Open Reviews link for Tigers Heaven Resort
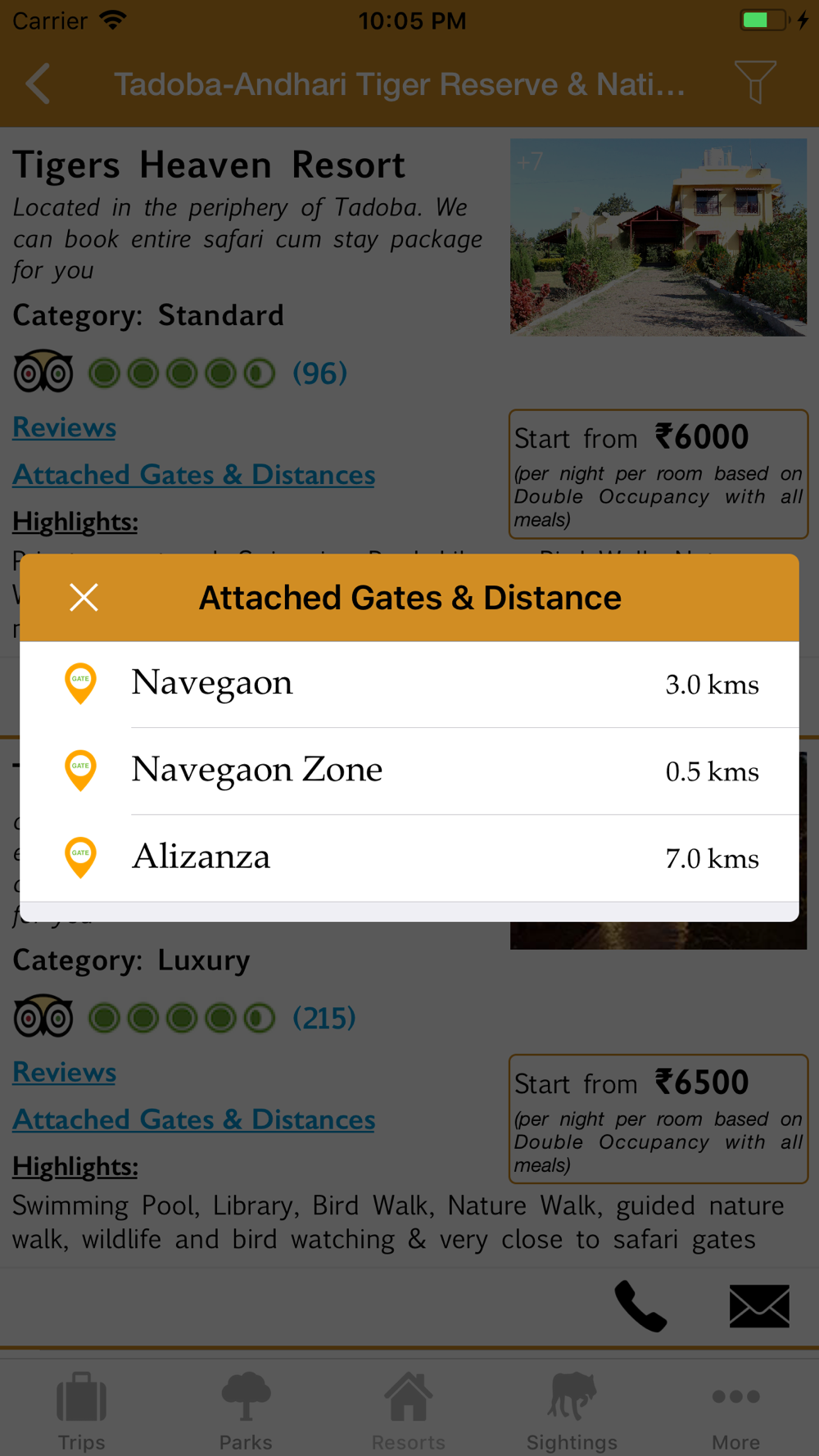The height and width of the screenshot is (1456, 819). [64, 427]
